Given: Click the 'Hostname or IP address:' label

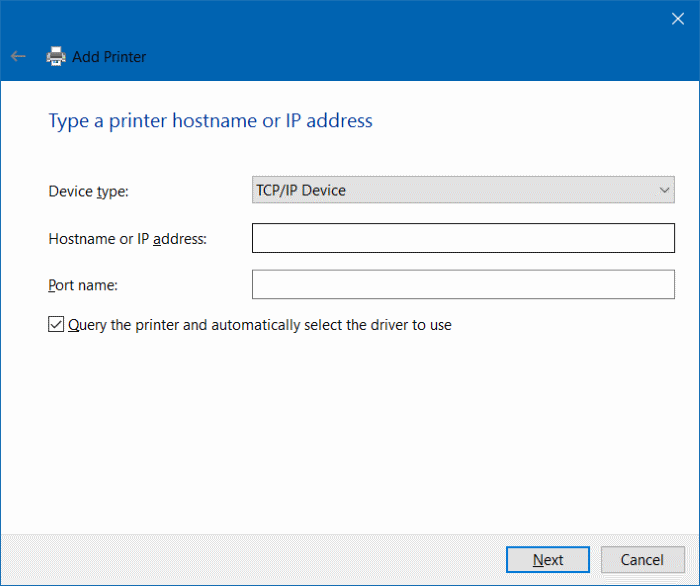Looking at the screenshot, I should pos(127,239).
